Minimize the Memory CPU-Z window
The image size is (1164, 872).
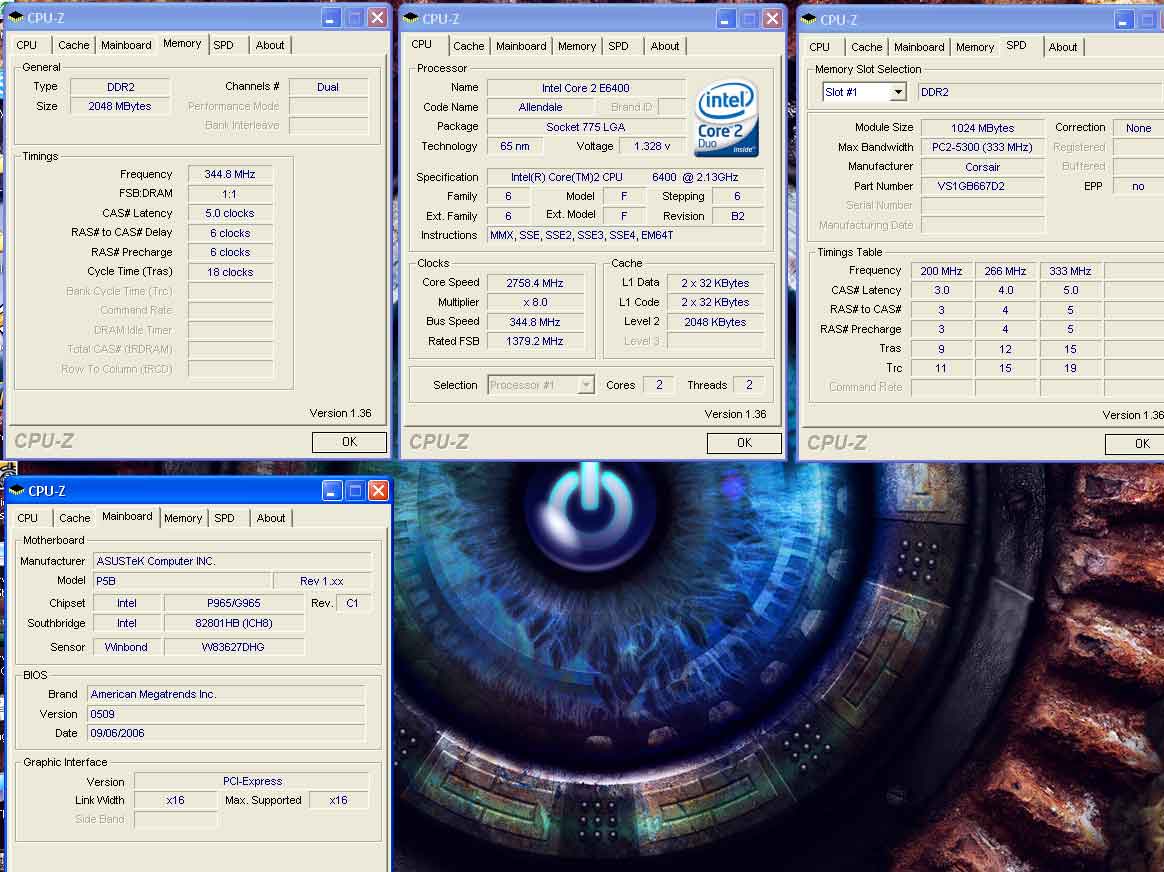pyautogui.click(x=331, y=18)
